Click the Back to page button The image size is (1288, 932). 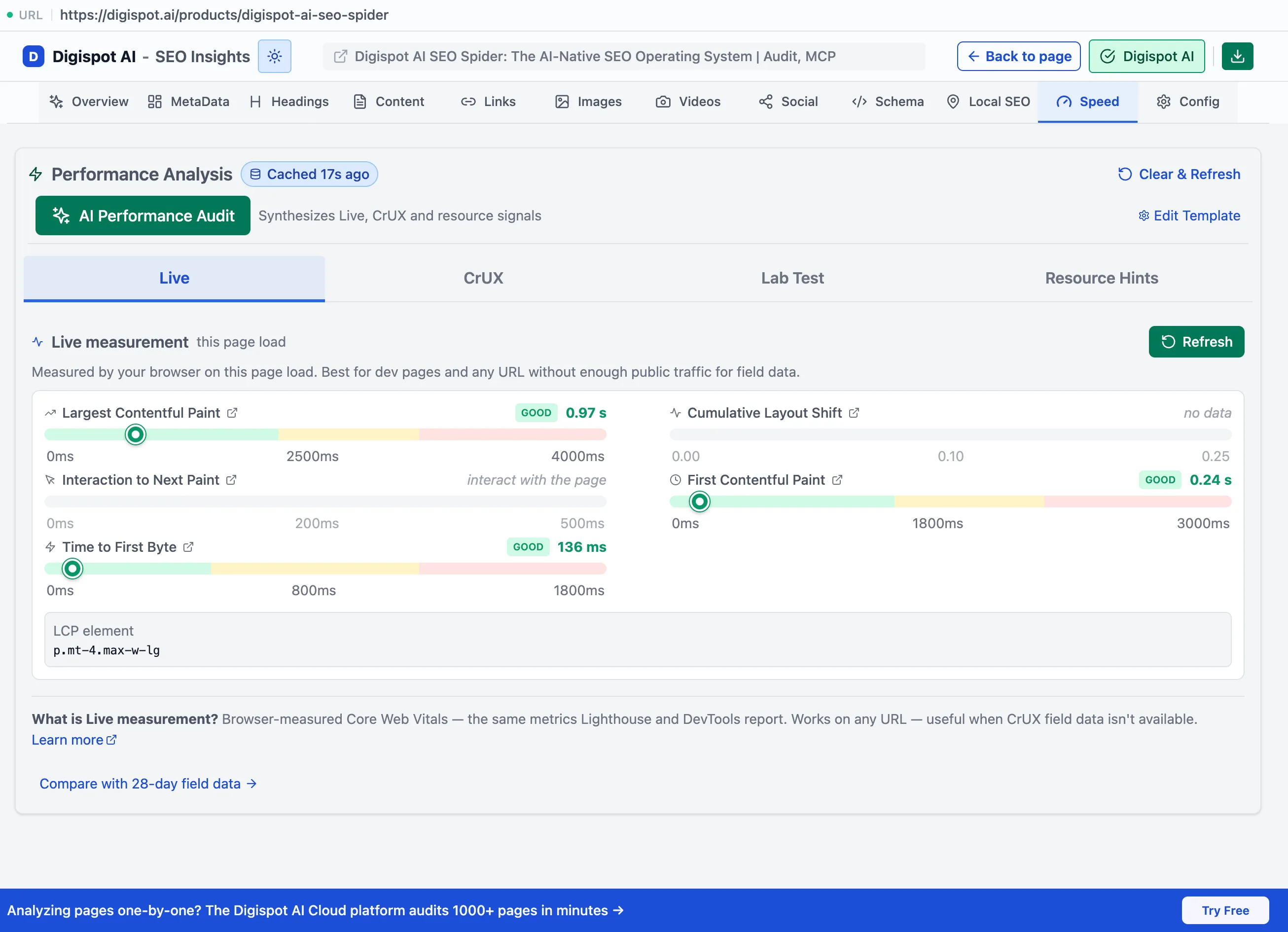(1019, 56)
